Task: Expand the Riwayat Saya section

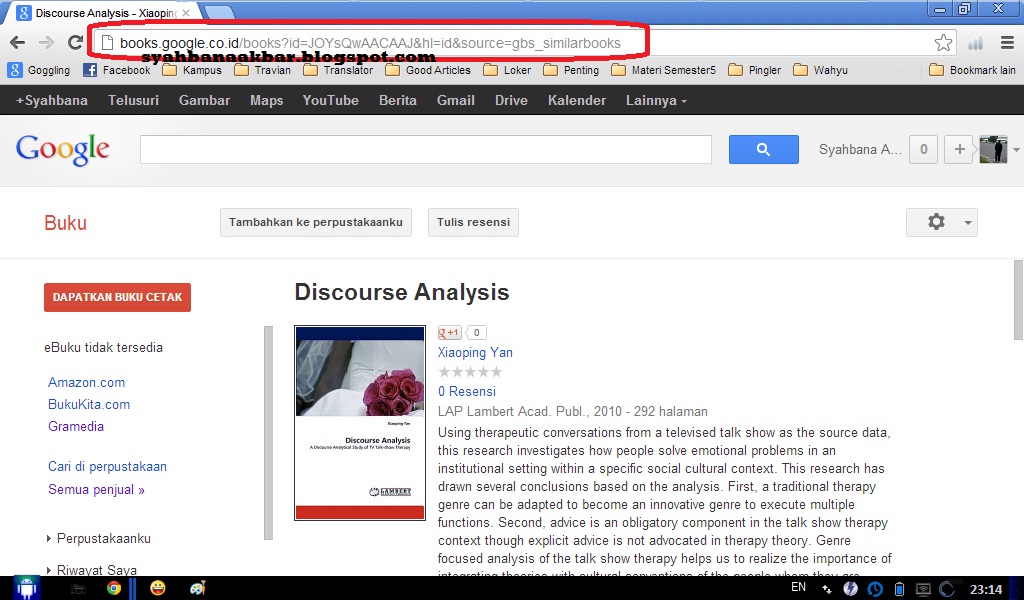Action: (x=91, y=570)
